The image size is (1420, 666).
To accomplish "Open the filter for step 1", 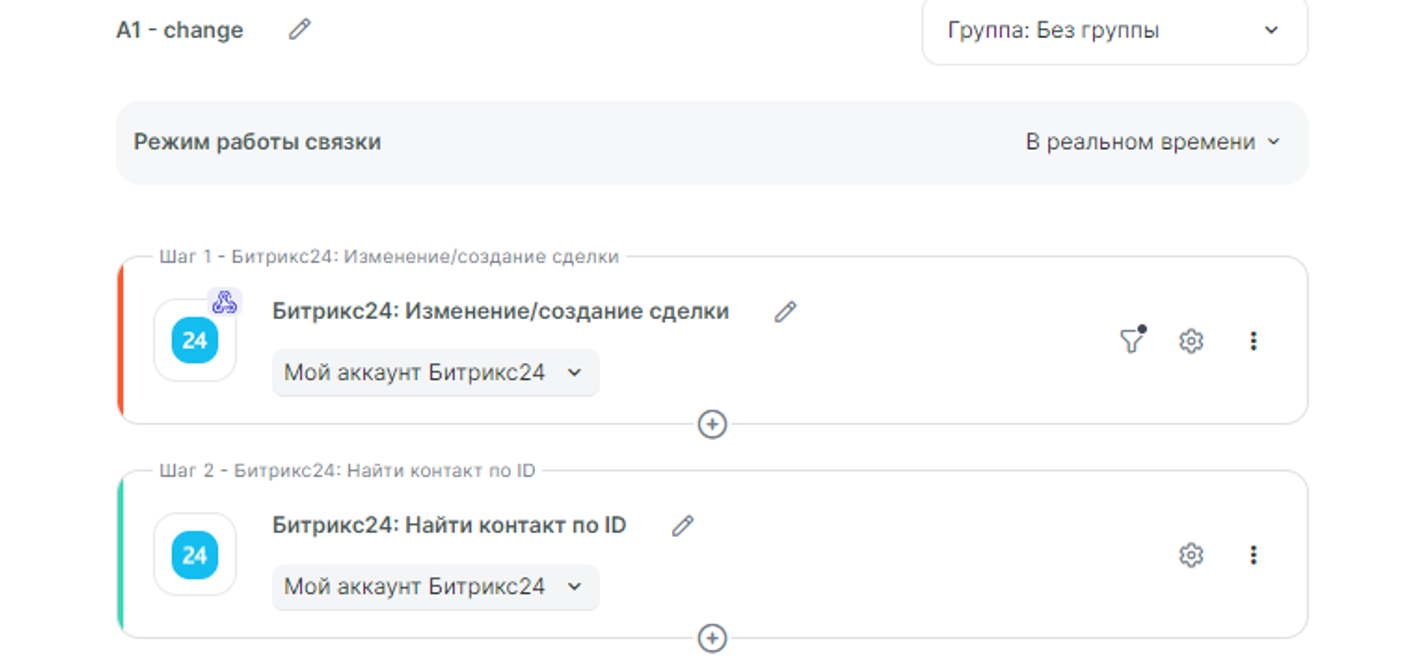I will coord(1131,341).
